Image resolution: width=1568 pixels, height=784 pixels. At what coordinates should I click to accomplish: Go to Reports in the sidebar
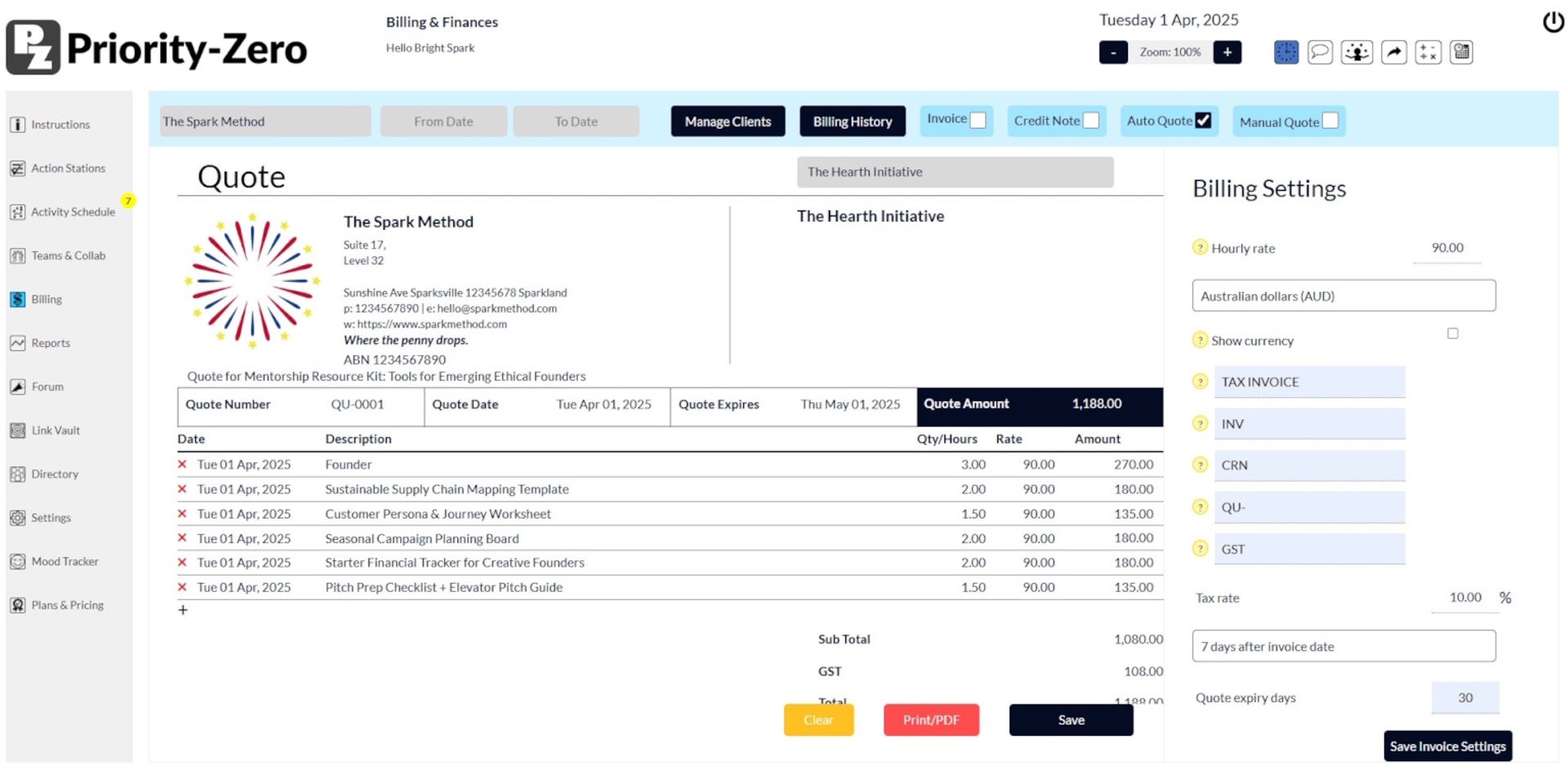51,343
